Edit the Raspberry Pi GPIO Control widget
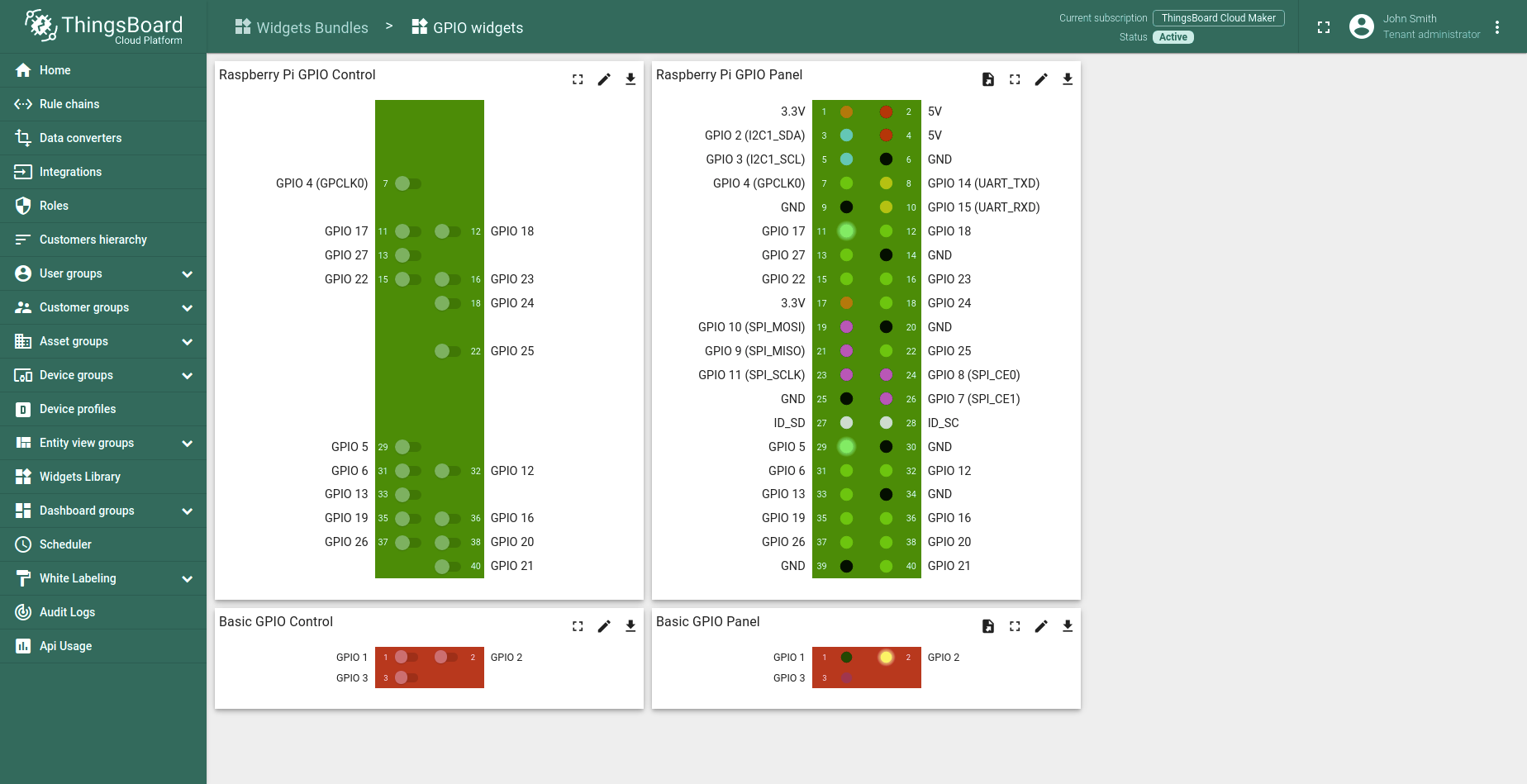 pyautogui.click(x=604, y=79)
